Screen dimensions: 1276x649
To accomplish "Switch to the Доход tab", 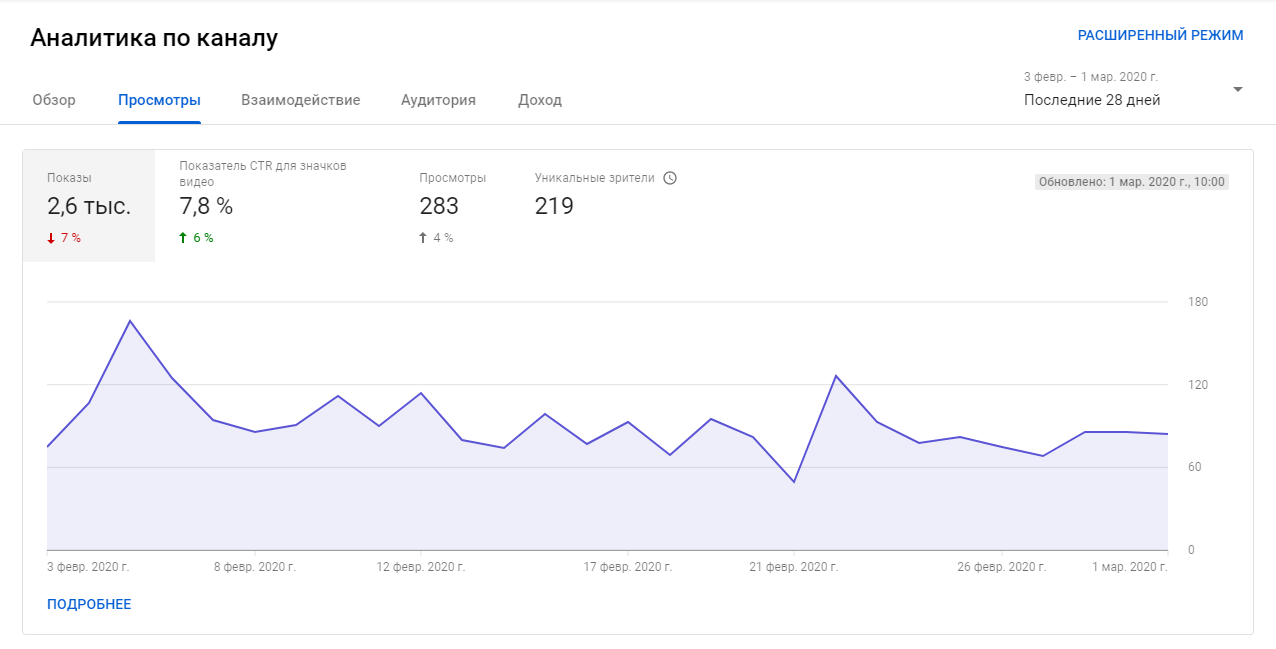I will click(540, 100).
